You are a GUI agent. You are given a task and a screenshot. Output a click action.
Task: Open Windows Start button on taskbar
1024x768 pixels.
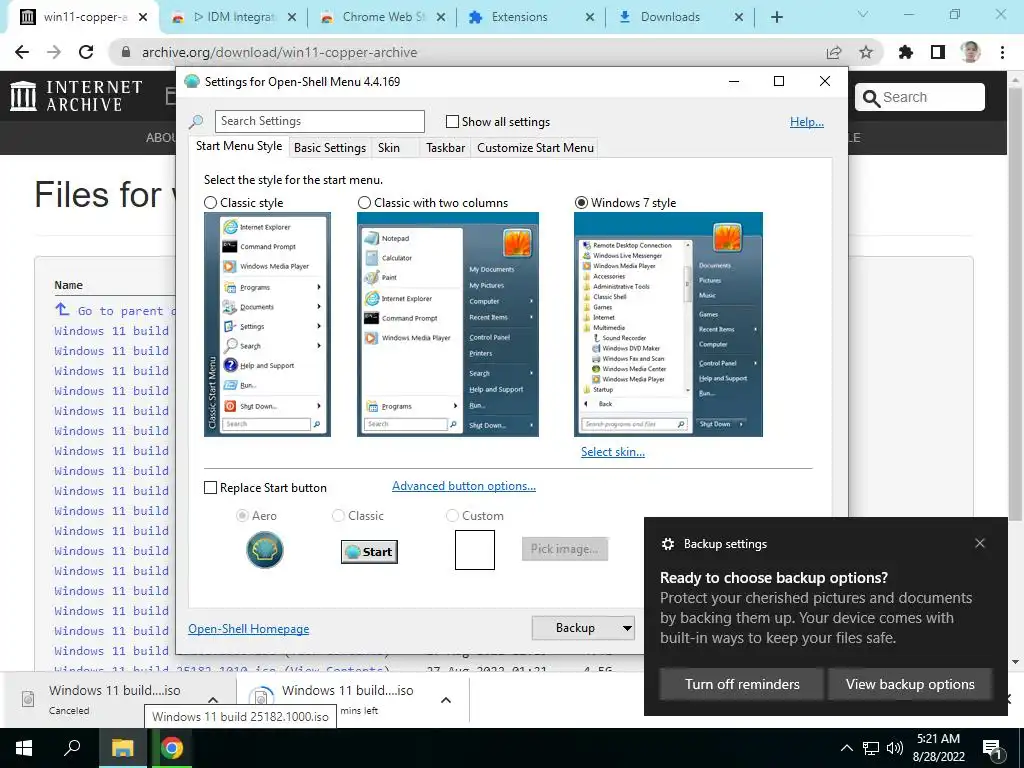click(24, 748)
